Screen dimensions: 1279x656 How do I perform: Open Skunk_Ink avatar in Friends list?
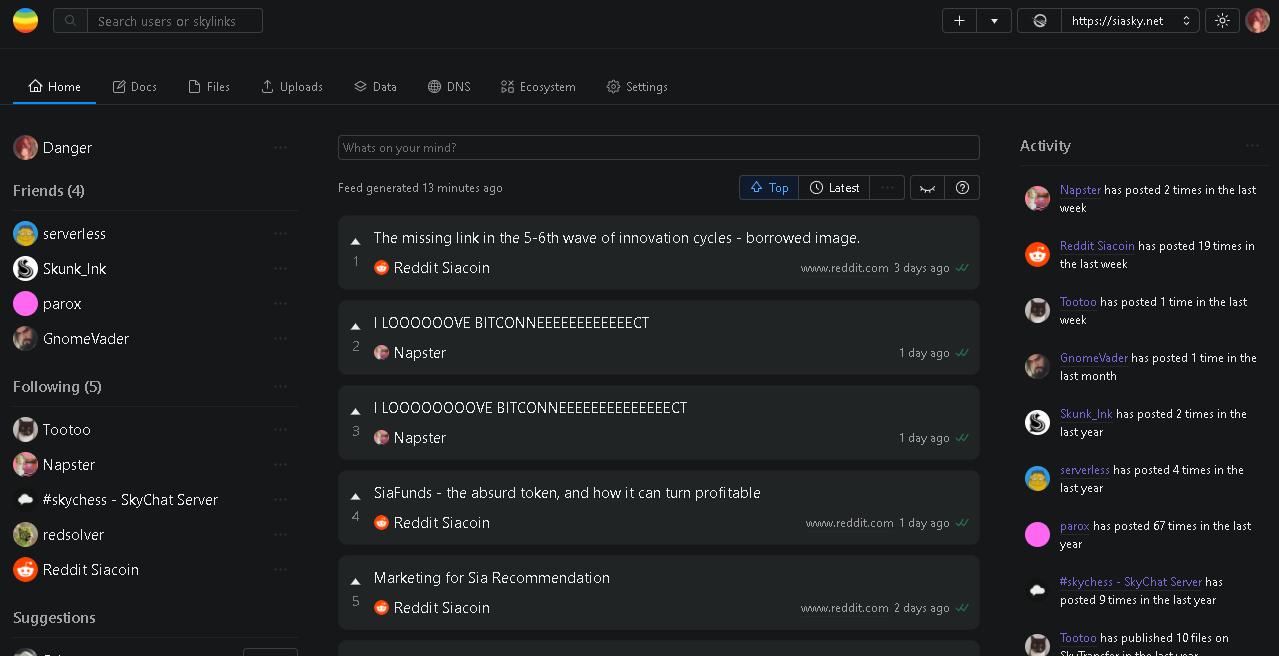pos(26,269)
